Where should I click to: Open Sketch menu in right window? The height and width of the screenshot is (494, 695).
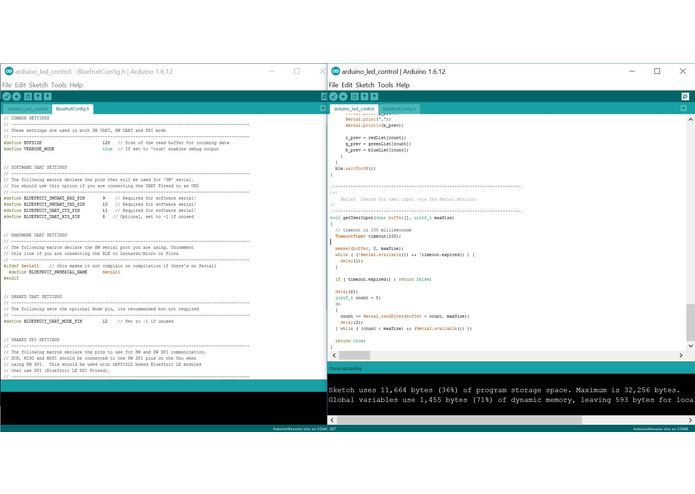click(365, 85)
